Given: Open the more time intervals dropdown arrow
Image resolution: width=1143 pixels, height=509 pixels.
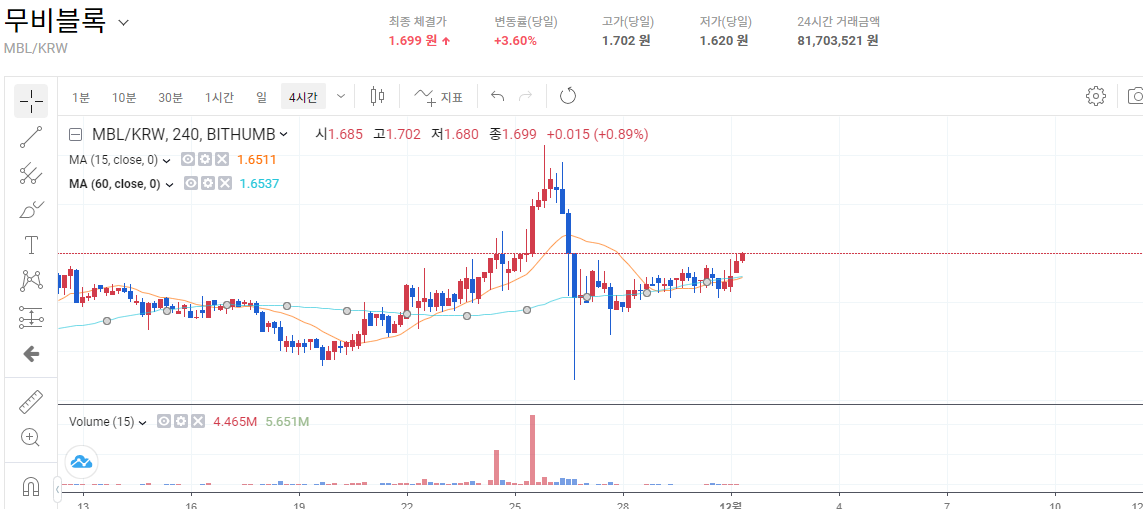Looking at the screenshot, I should pyautogui.click(x=340, y=96).
